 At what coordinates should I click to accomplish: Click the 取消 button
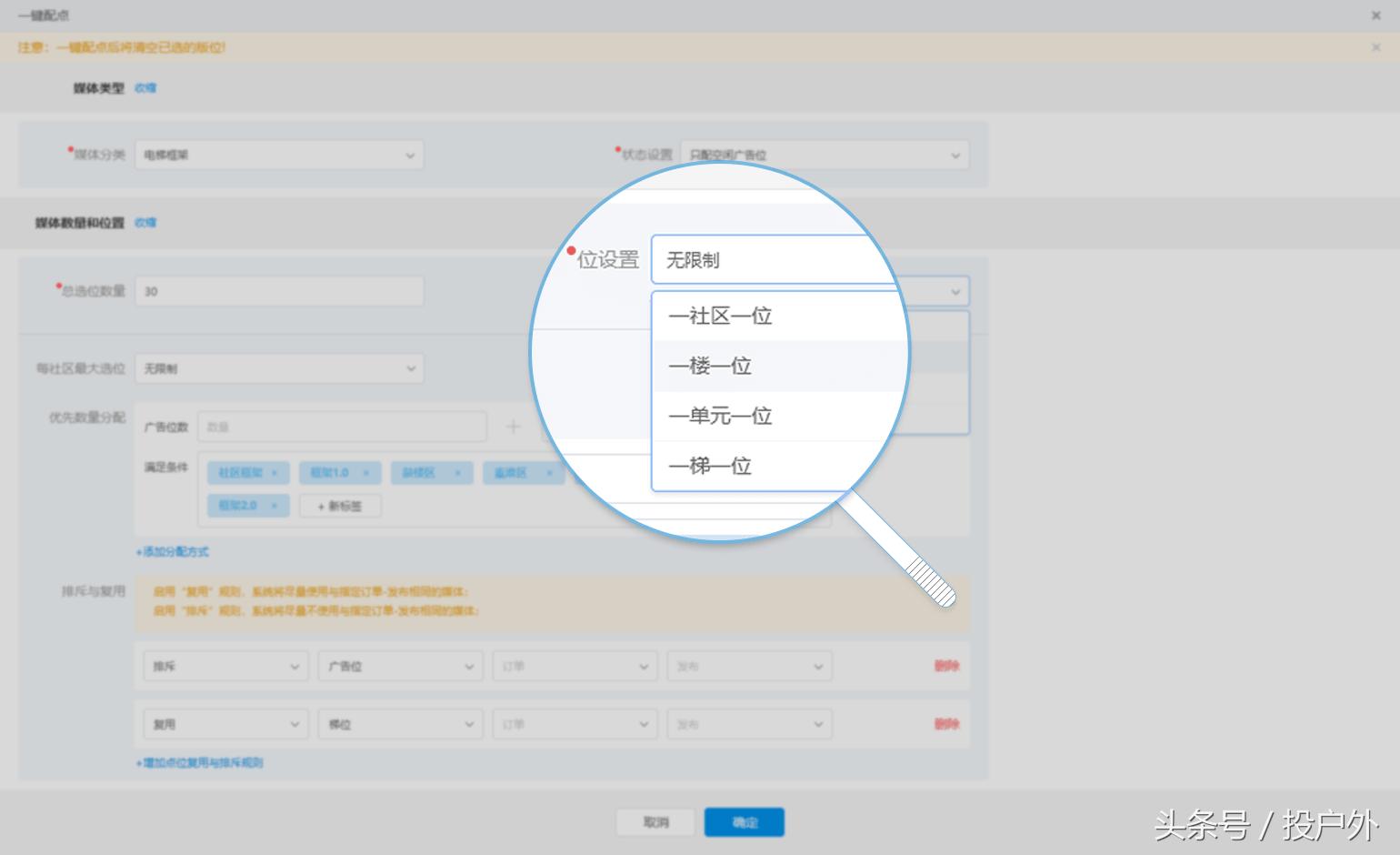655,822
